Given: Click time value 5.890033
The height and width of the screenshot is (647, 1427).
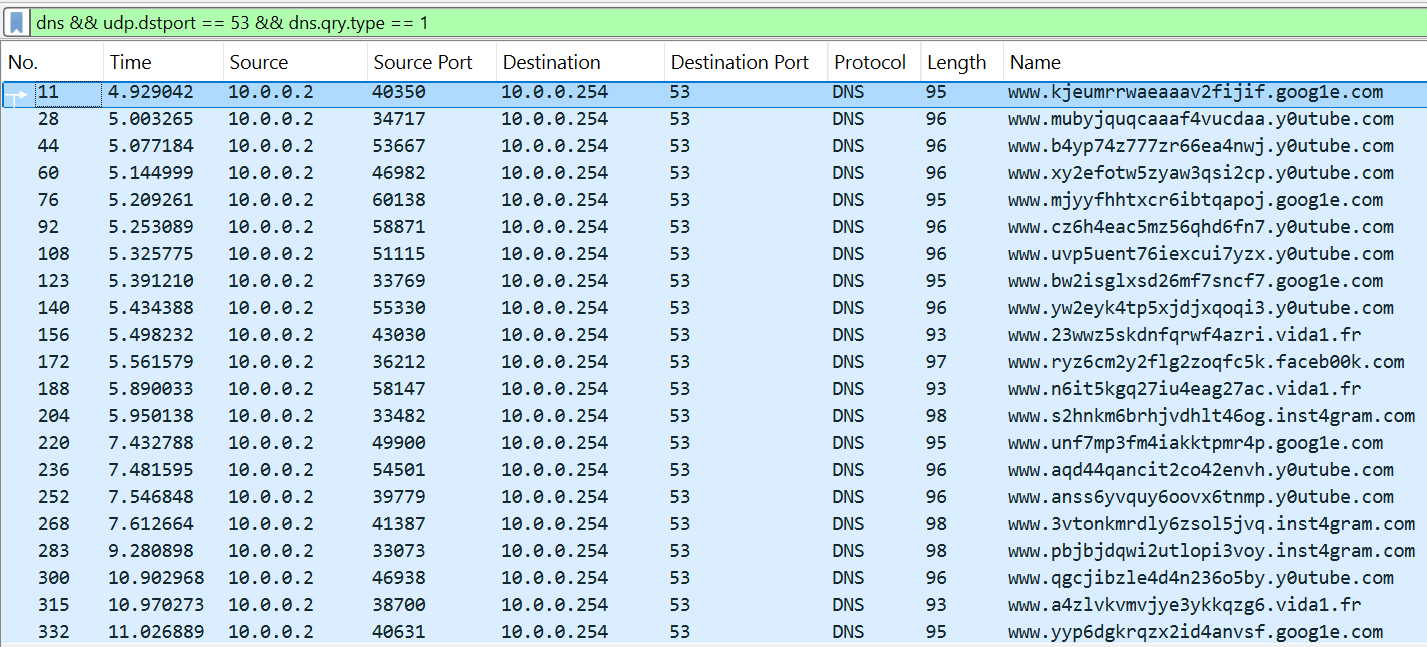Looking at the screenshot, I should [x=151, y=389].
